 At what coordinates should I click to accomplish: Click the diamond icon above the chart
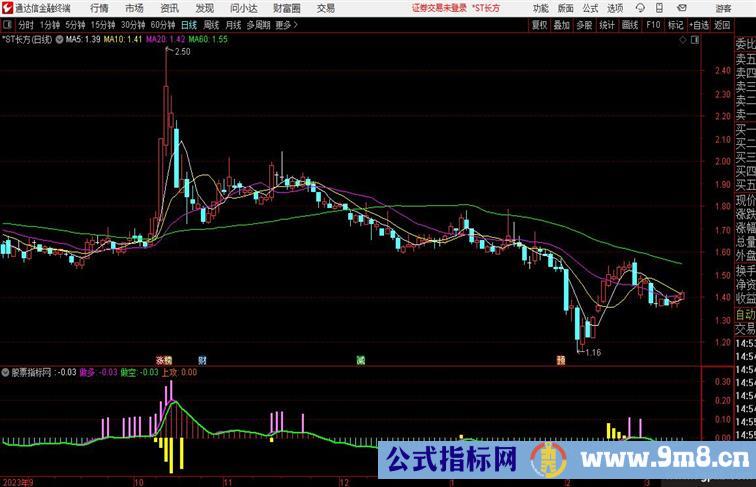coord(682,40)
